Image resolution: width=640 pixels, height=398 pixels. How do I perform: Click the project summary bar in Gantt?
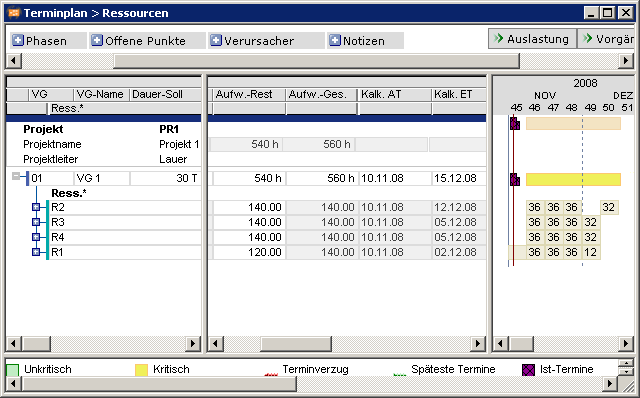[x=573, y=123]
